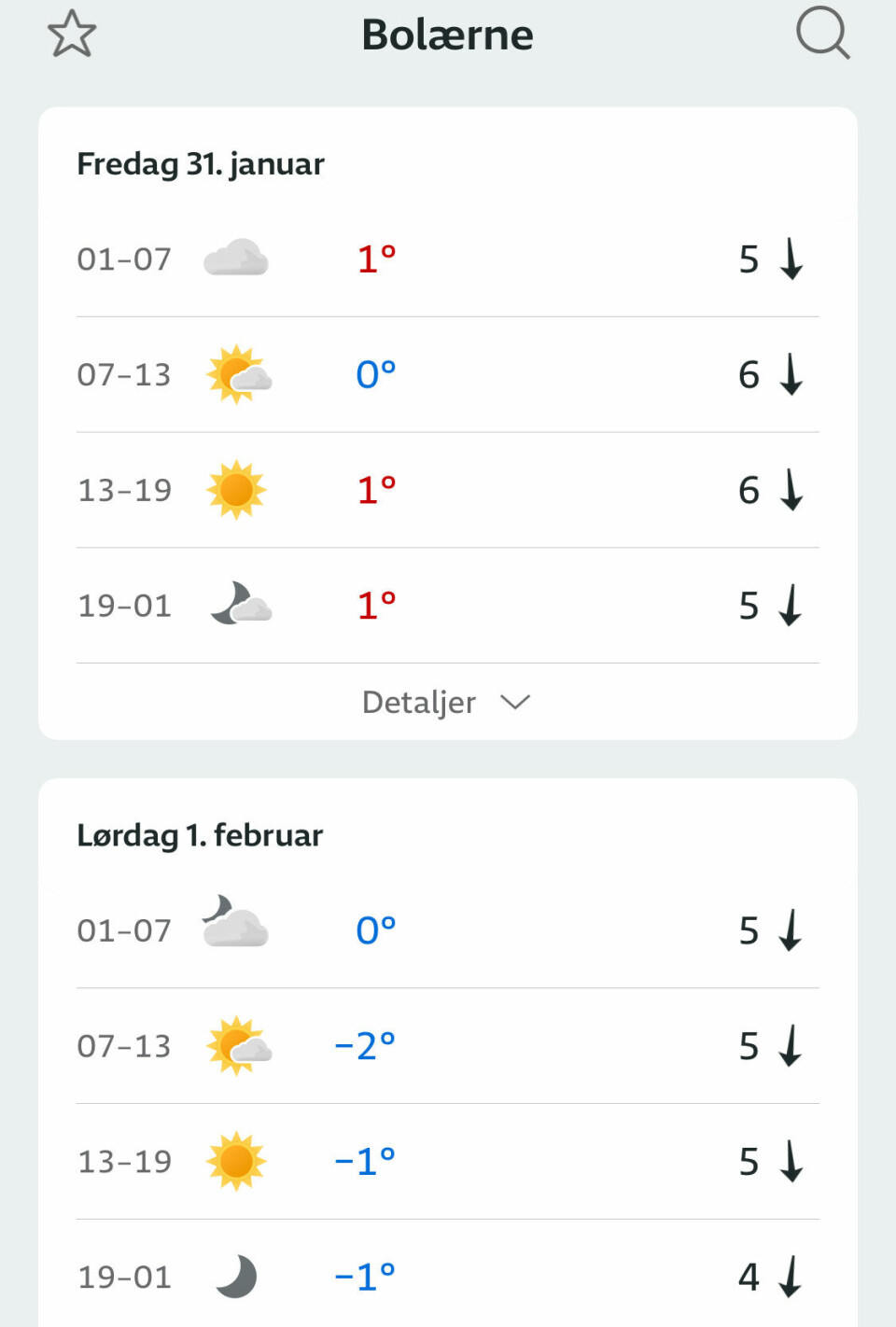Click wind arrow for Friday 07-13
Image resolution: width=896 pixels, height=1327 pixels.
click(791, 374)
